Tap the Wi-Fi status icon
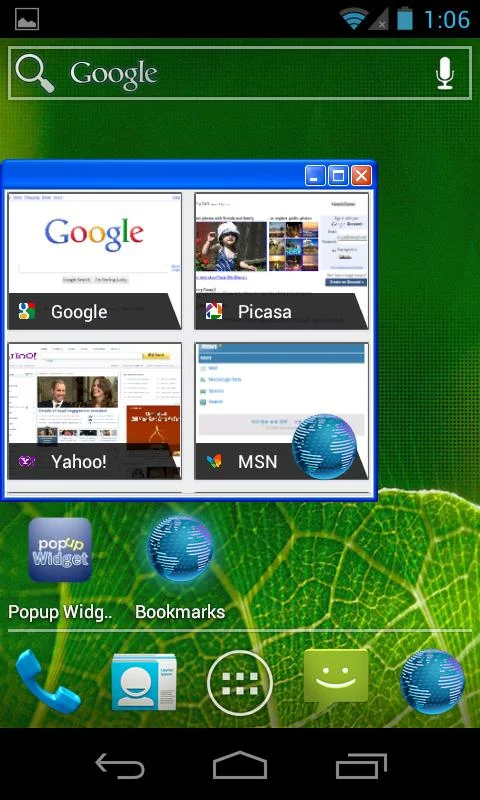480x800 pixels. click(354, 19)
